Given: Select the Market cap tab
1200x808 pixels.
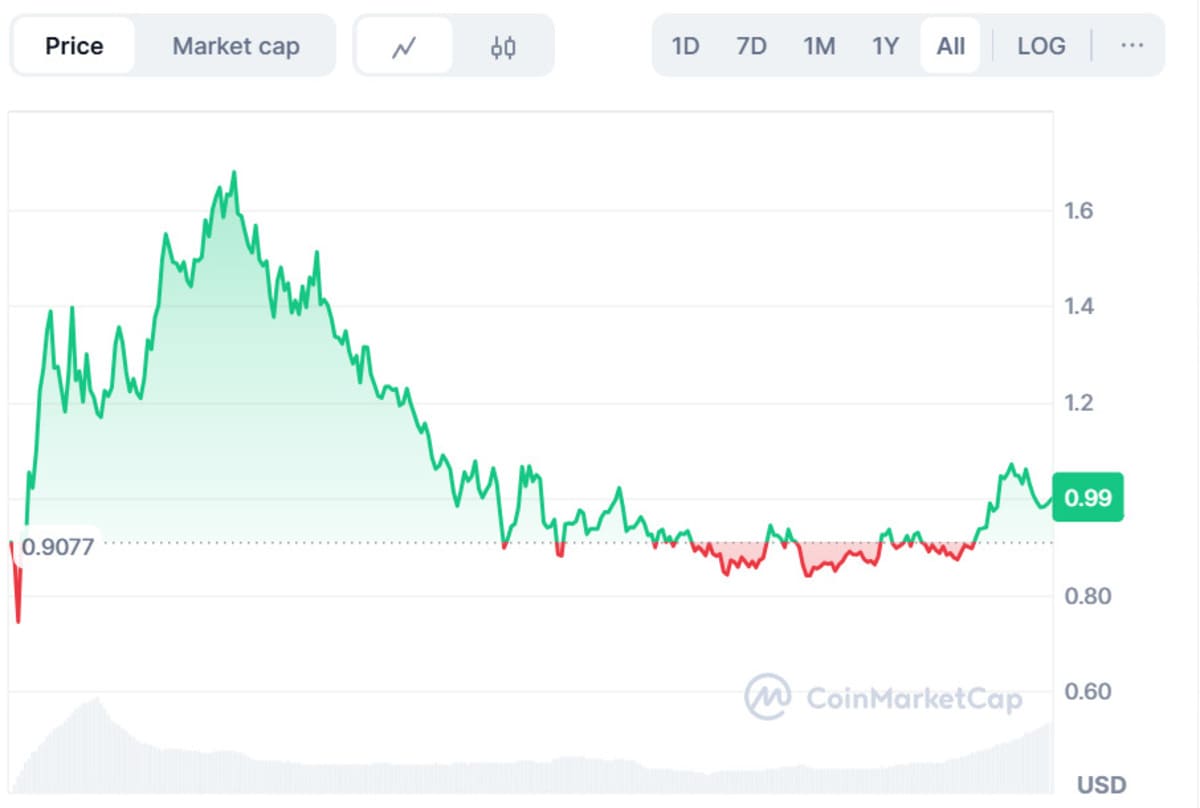Looking at the screenshot, I should 235,46.
